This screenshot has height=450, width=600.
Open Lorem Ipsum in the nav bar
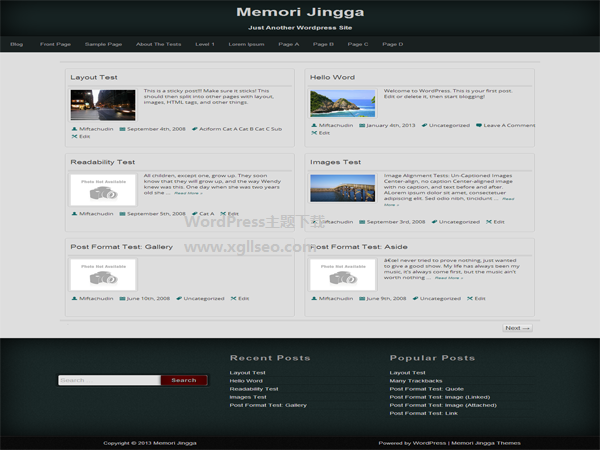click(246, 44)
